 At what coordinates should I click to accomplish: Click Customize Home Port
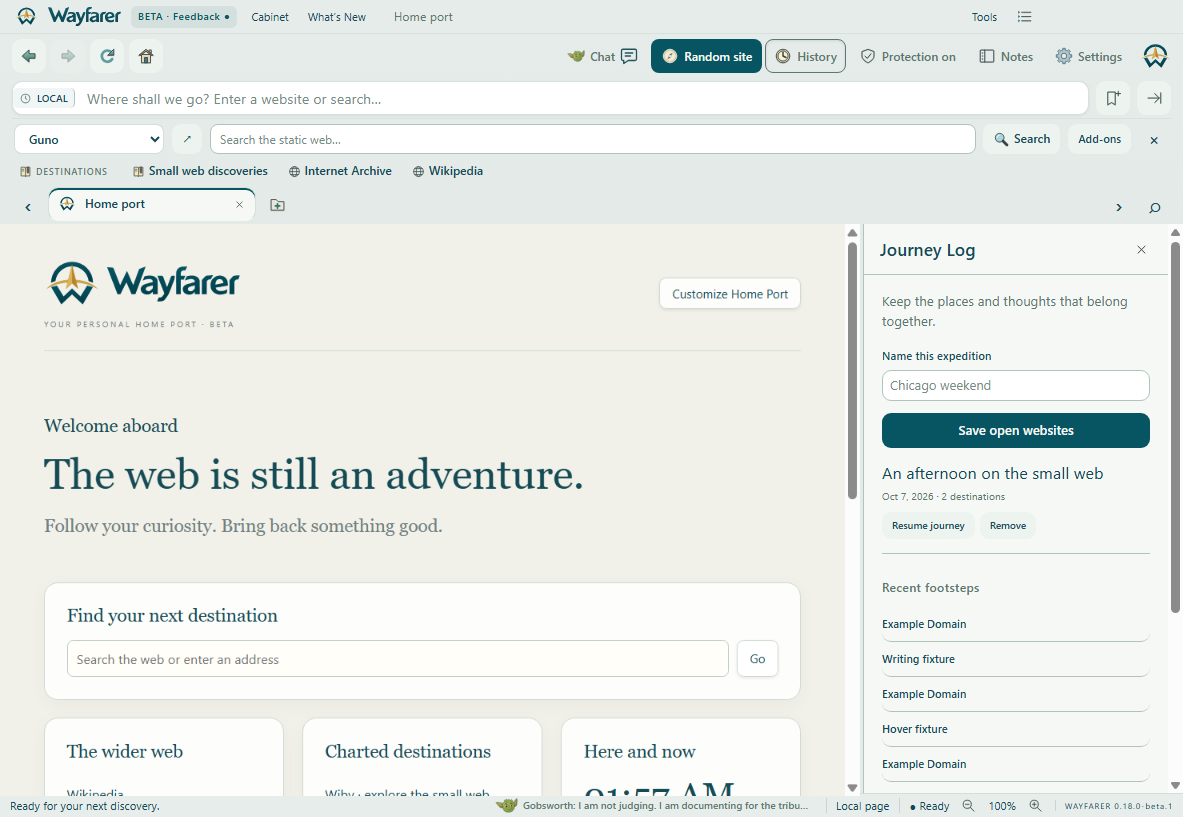click(730, 294)
